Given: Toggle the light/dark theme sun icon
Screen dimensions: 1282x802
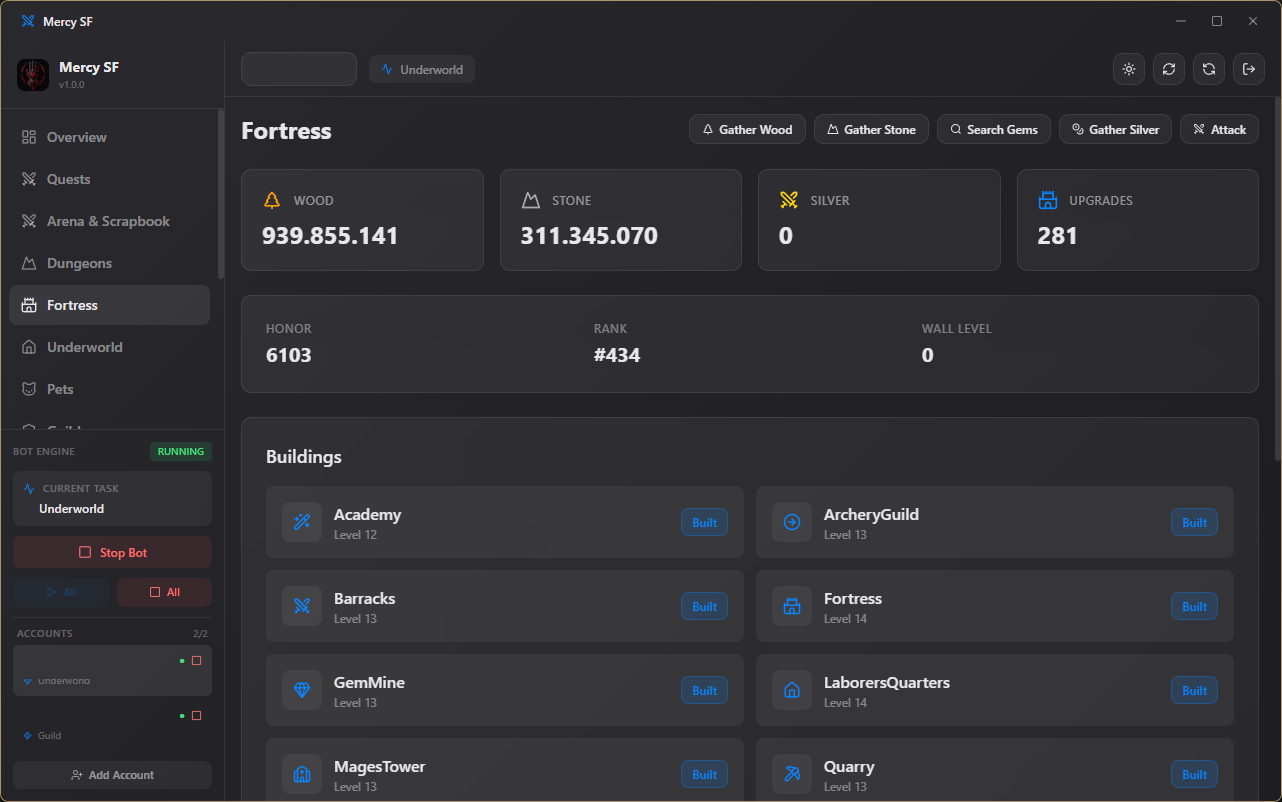Looking at the screenshot, I should 1129,69.
